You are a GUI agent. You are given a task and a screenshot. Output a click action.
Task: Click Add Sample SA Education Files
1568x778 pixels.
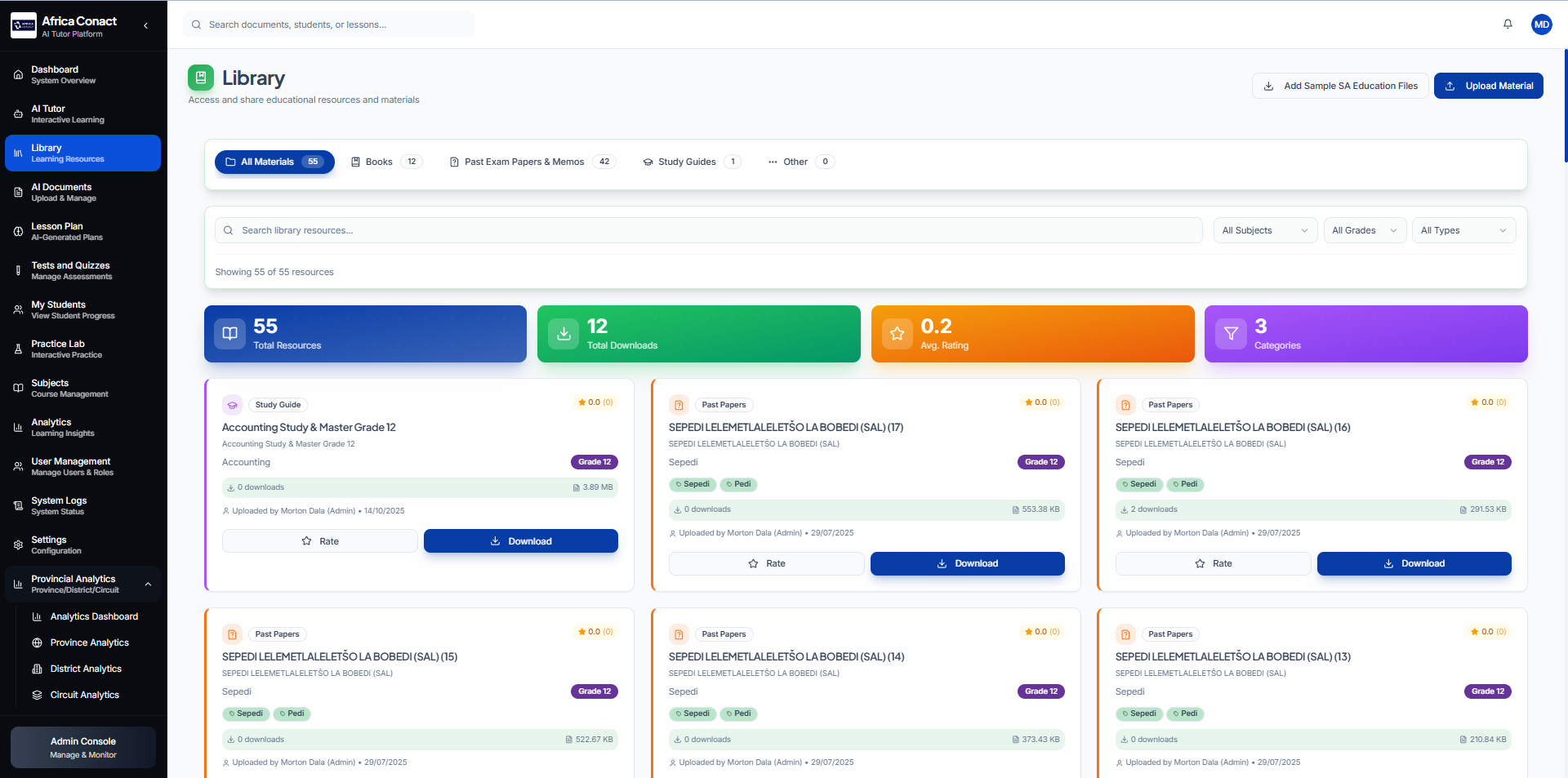click(1340, 86)
